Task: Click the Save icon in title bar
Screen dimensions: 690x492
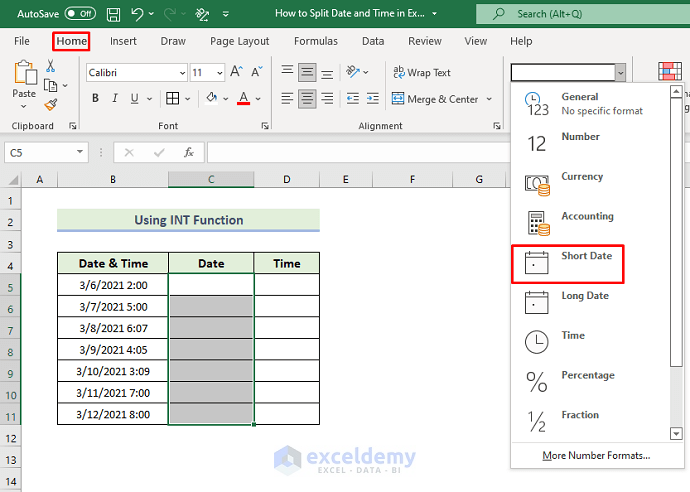Action: coord(113,14)
